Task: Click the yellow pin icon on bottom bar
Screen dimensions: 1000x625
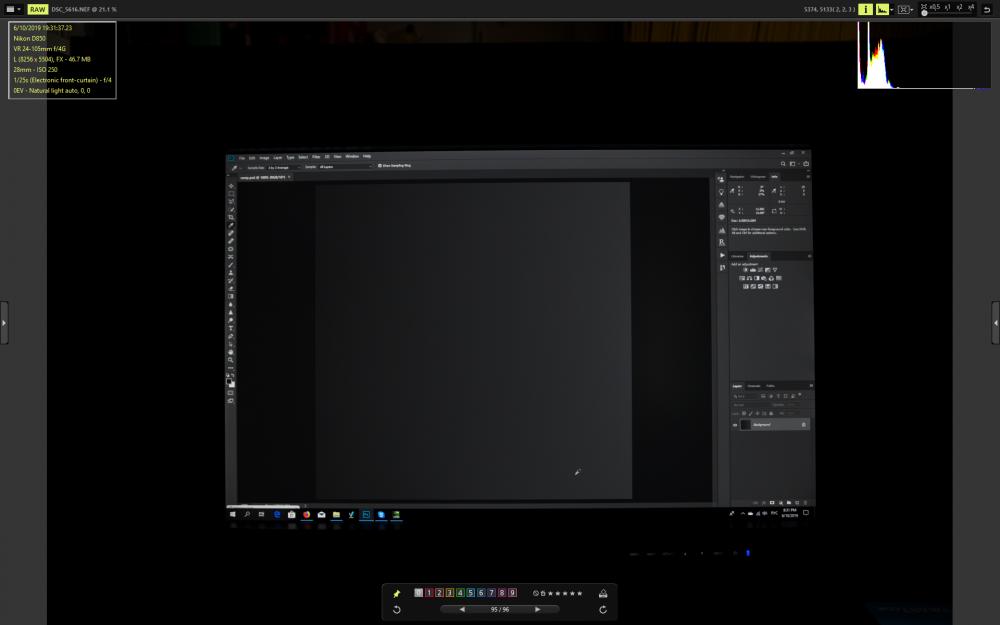Action: pyautogui.click(x=397, y=593)
